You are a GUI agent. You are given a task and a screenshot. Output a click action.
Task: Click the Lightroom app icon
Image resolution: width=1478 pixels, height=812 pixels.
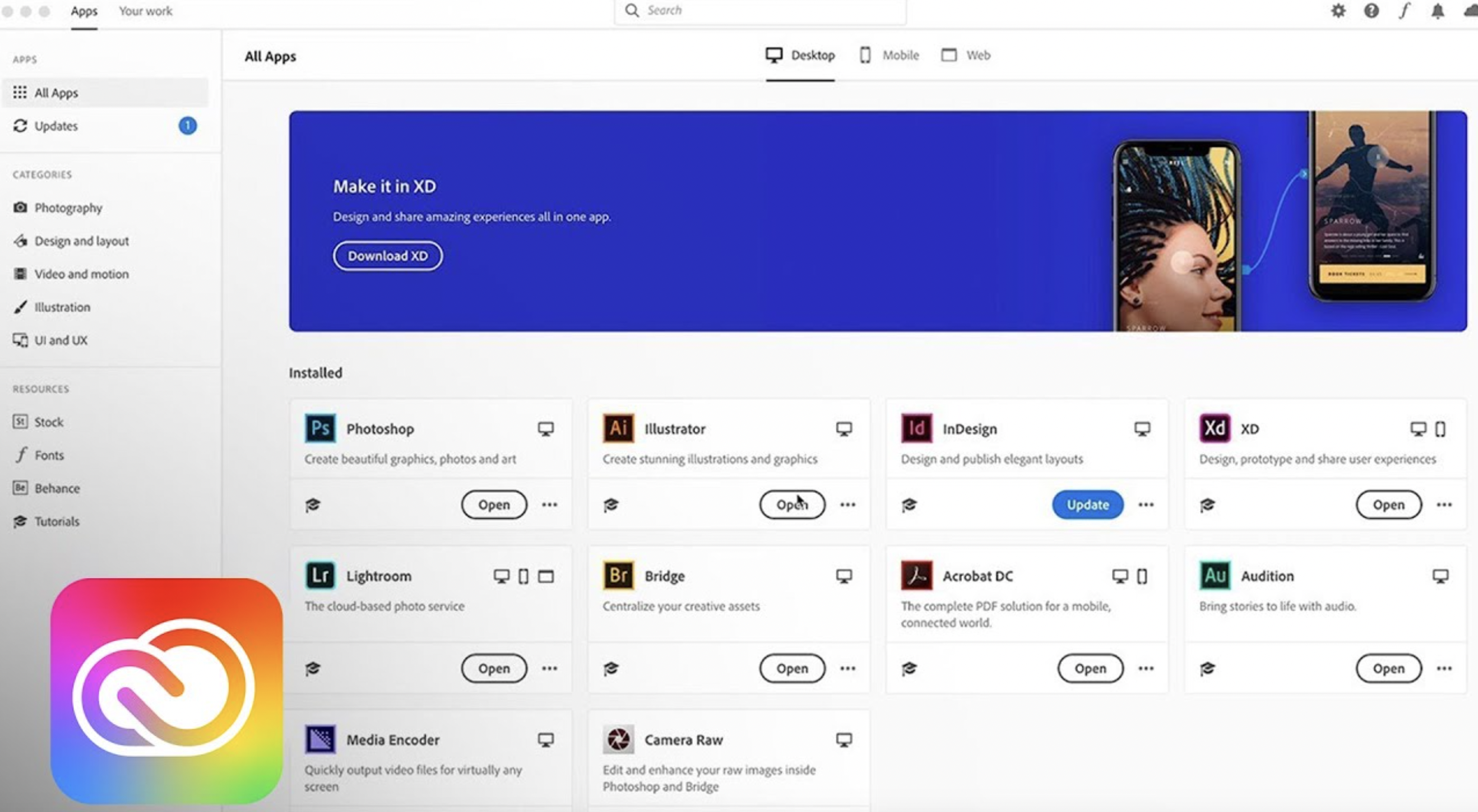pyautogui.click(x=320, y=575)
